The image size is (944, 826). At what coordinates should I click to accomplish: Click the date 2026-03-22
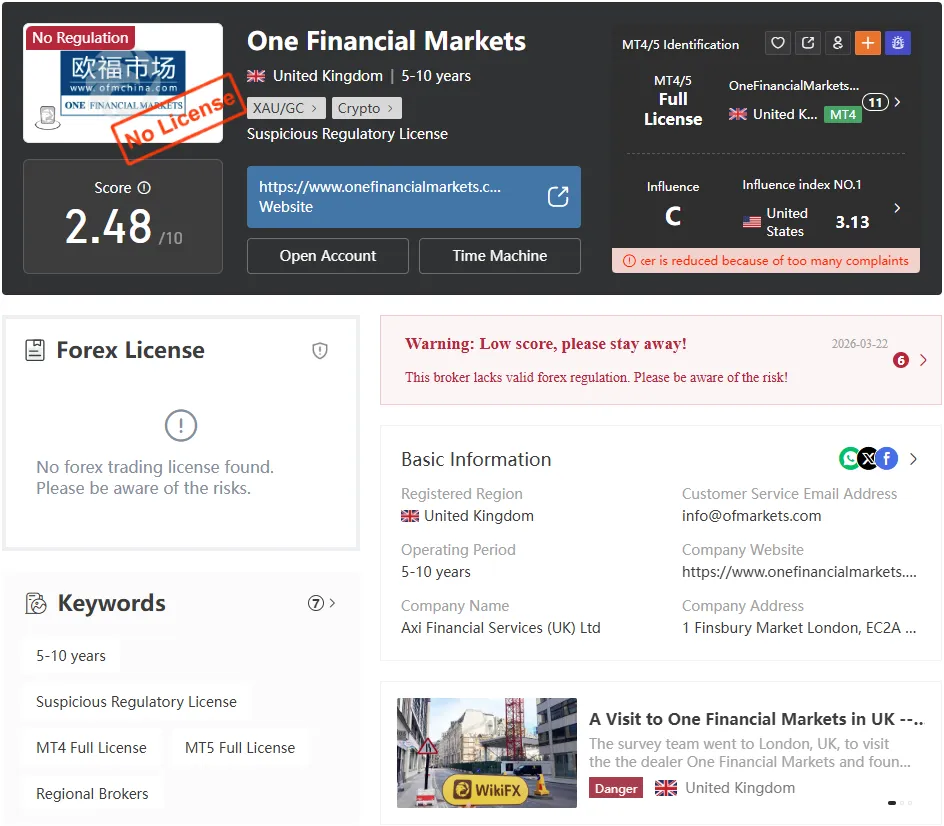click(x=860, y=344)
